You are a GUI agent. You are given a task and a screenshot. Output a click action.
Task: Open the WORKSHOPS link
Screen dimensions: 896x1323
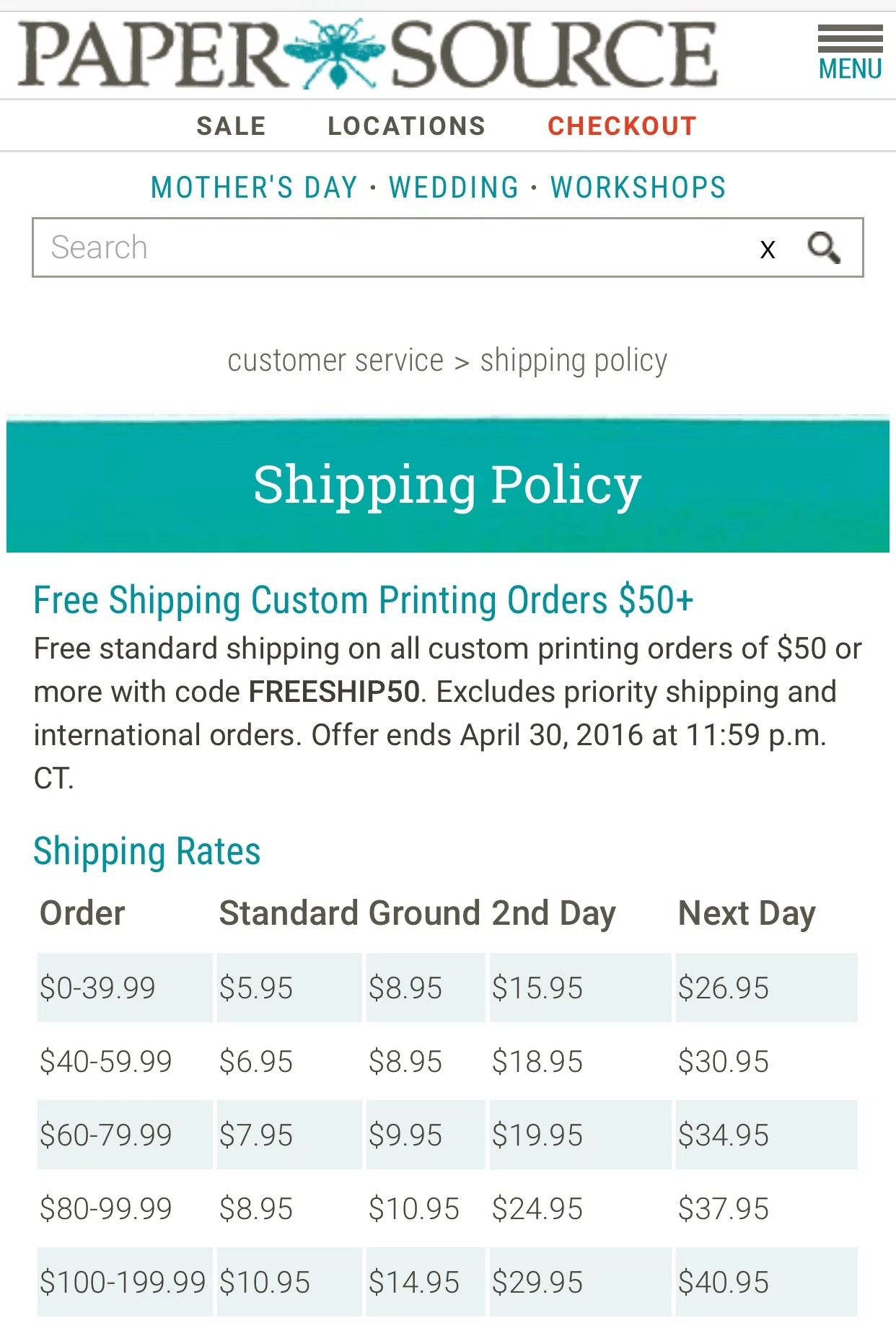(638, 188)
